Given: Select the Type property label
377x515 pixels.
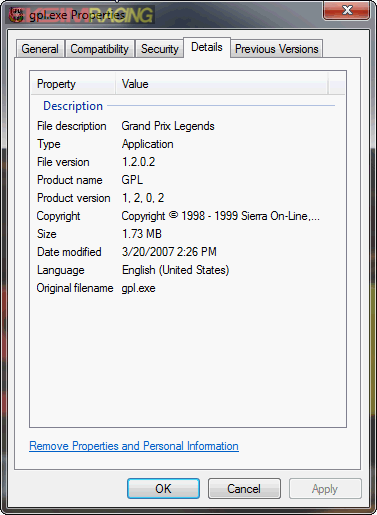Looking at the screenshot, I should 49,144.
